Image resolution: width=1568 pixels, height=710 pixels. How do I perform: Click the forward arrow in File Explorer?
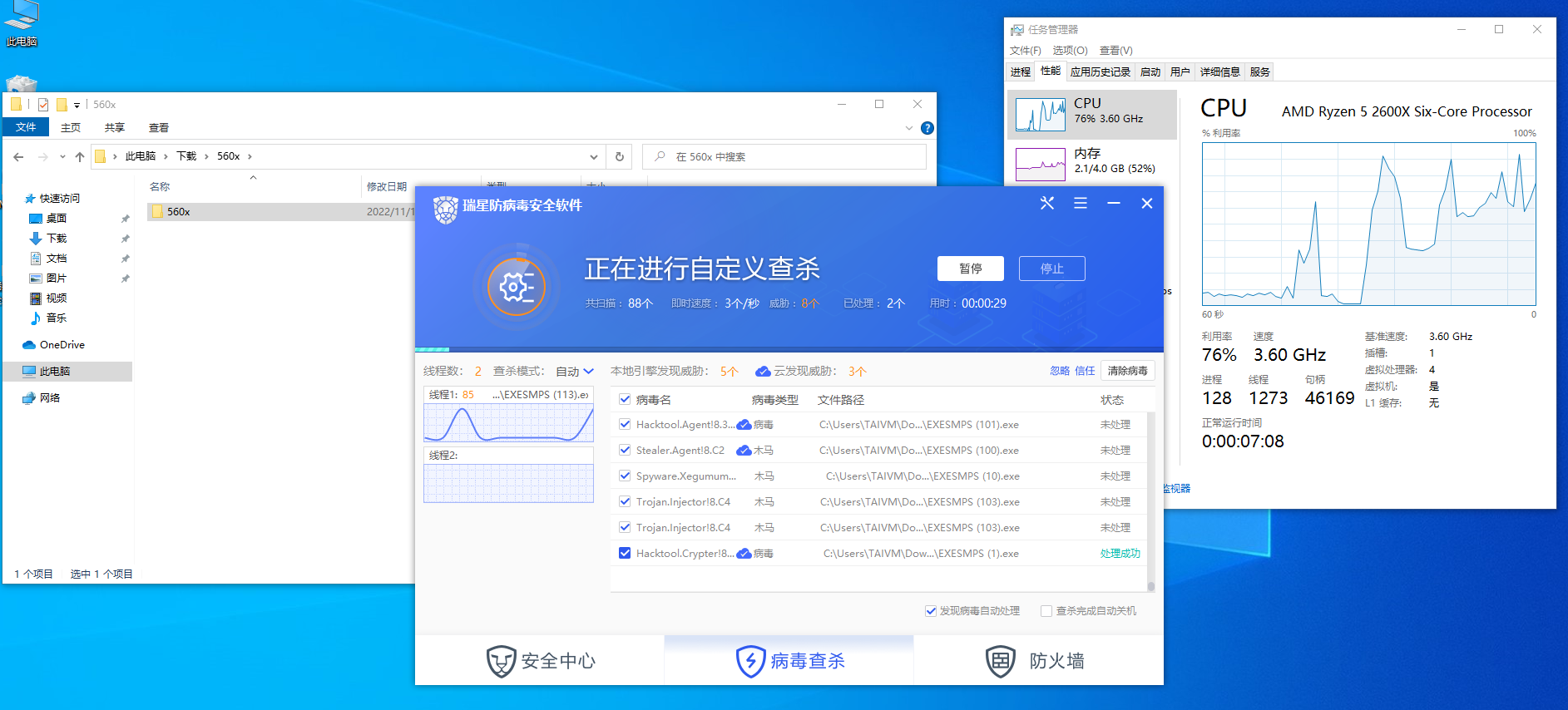coord(42,156)
